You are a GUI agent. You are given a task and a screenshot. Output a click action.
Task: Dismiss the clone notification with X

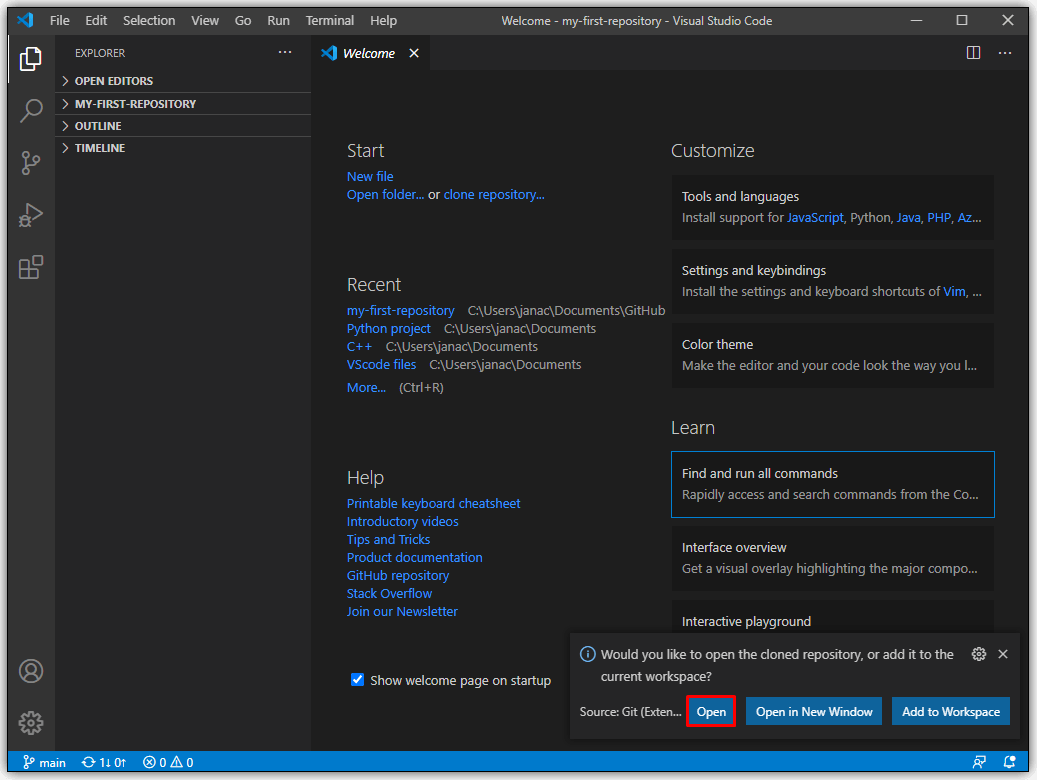(1003, 654)
